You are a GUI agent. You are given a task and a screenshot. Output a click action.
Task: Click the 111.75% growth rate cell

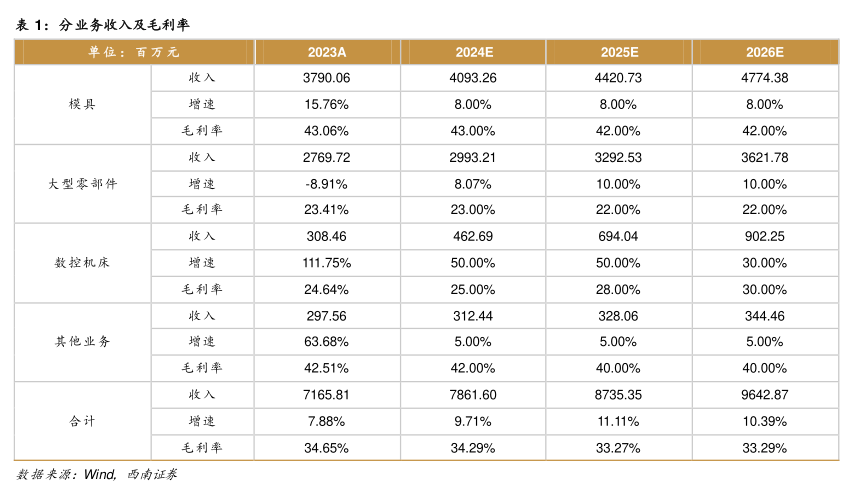[326, 263]
